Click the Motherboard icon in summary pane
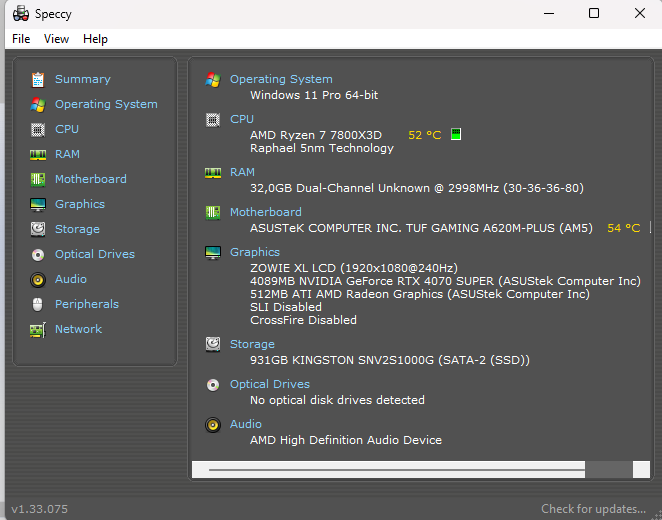 point(213,213)
